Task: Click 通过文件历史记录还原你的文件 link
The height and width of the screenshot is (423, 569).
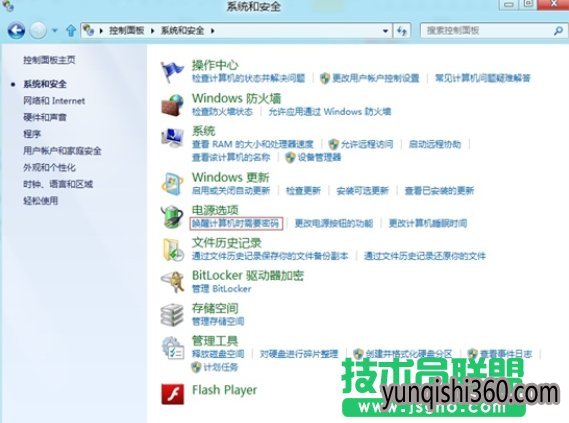Action: tap(425, 256)
